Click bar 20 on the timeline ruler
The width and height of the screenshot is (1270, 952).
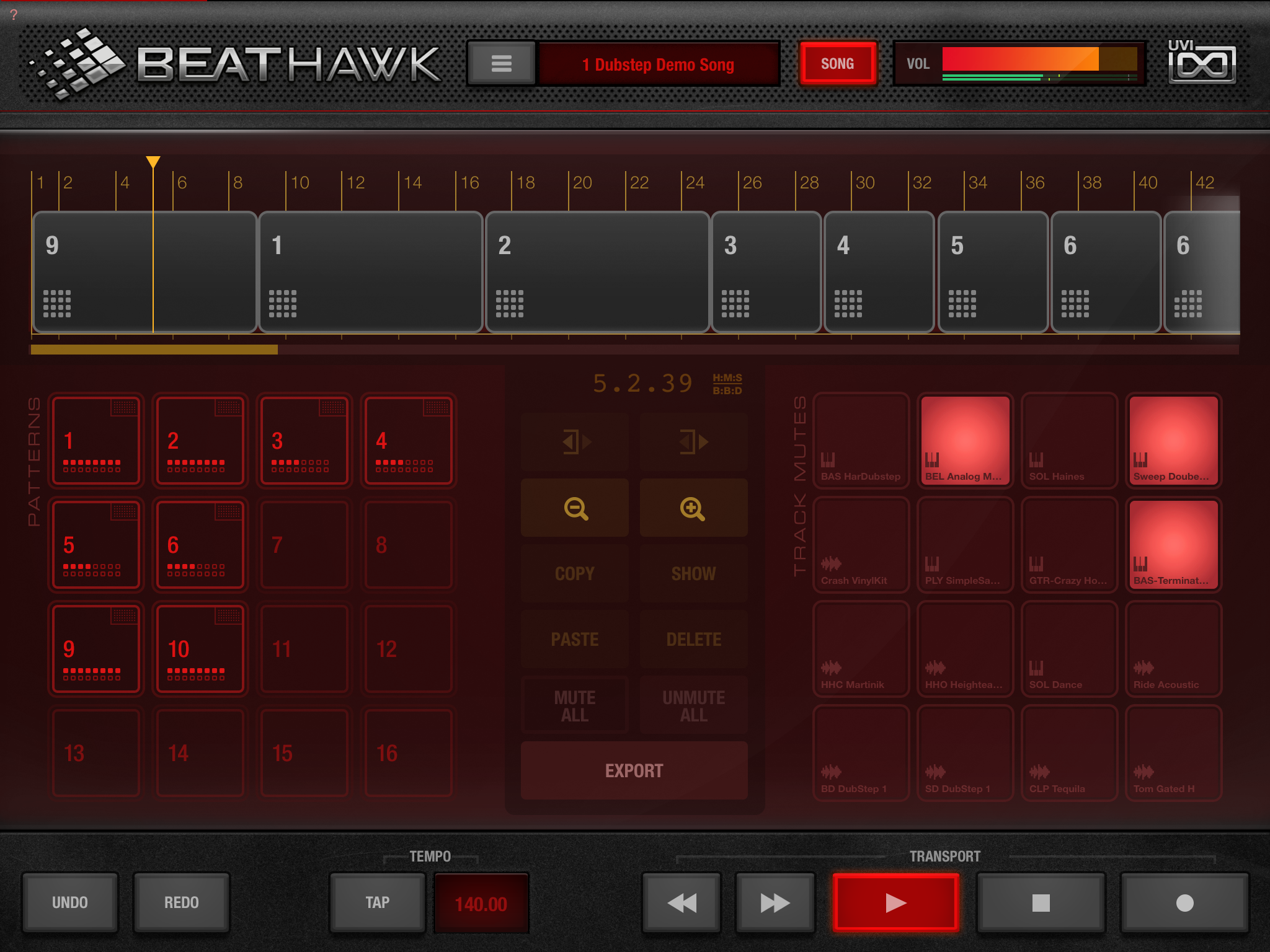click(x=582, y=183)
